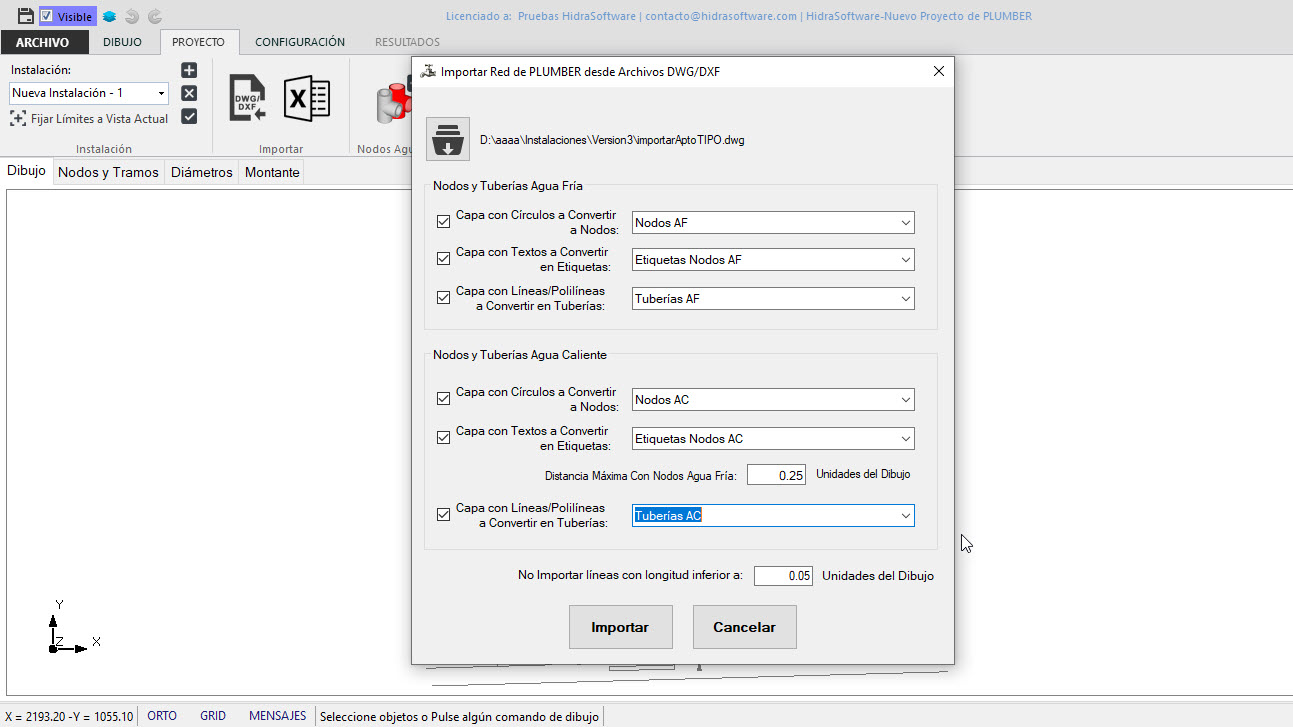Close the import dialog

(938, 72)
